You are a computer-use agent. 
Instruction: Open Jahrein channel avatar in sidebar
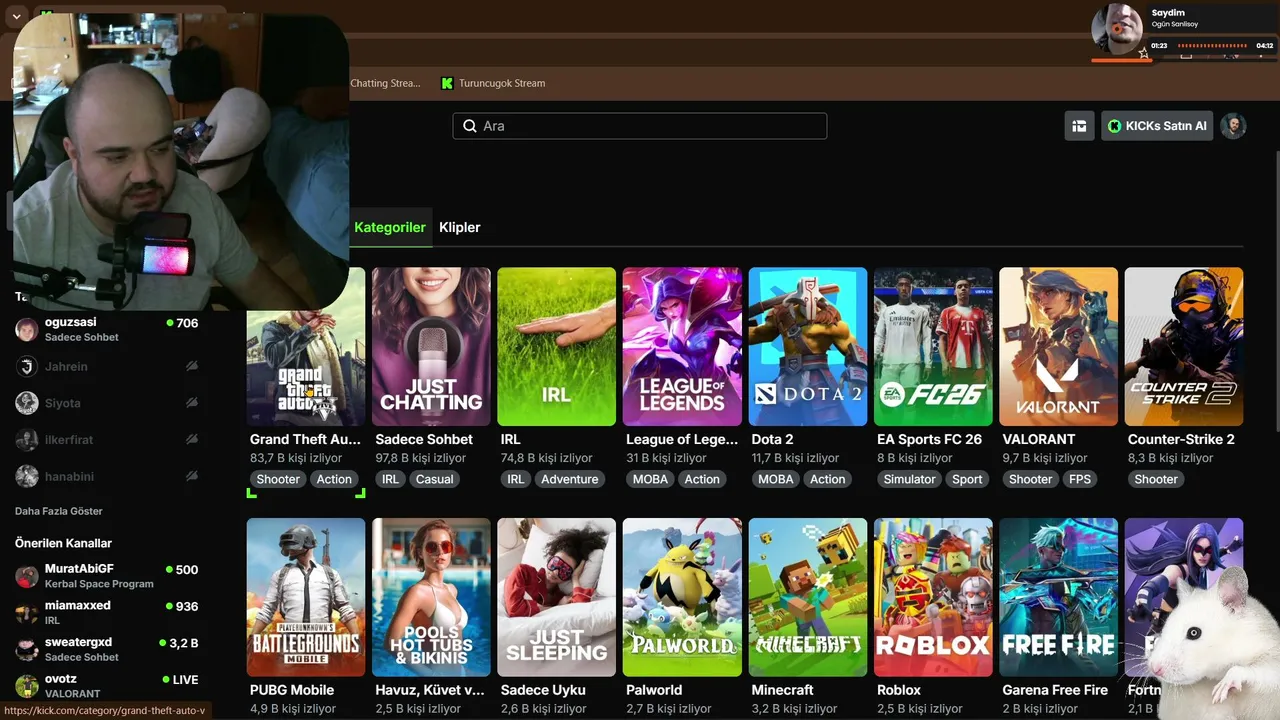tap(27, 366)
